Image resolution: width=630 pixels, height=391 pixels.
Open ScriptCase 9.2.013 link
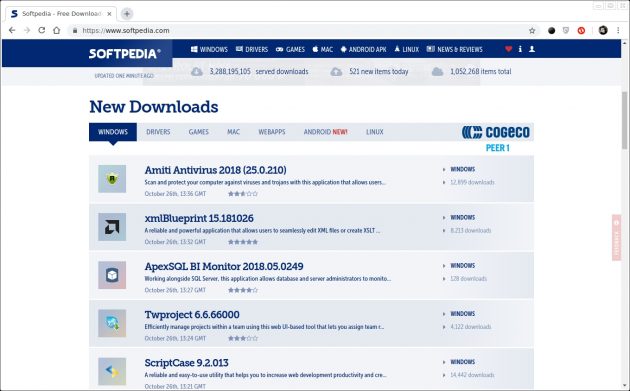(x=186, y=363)
